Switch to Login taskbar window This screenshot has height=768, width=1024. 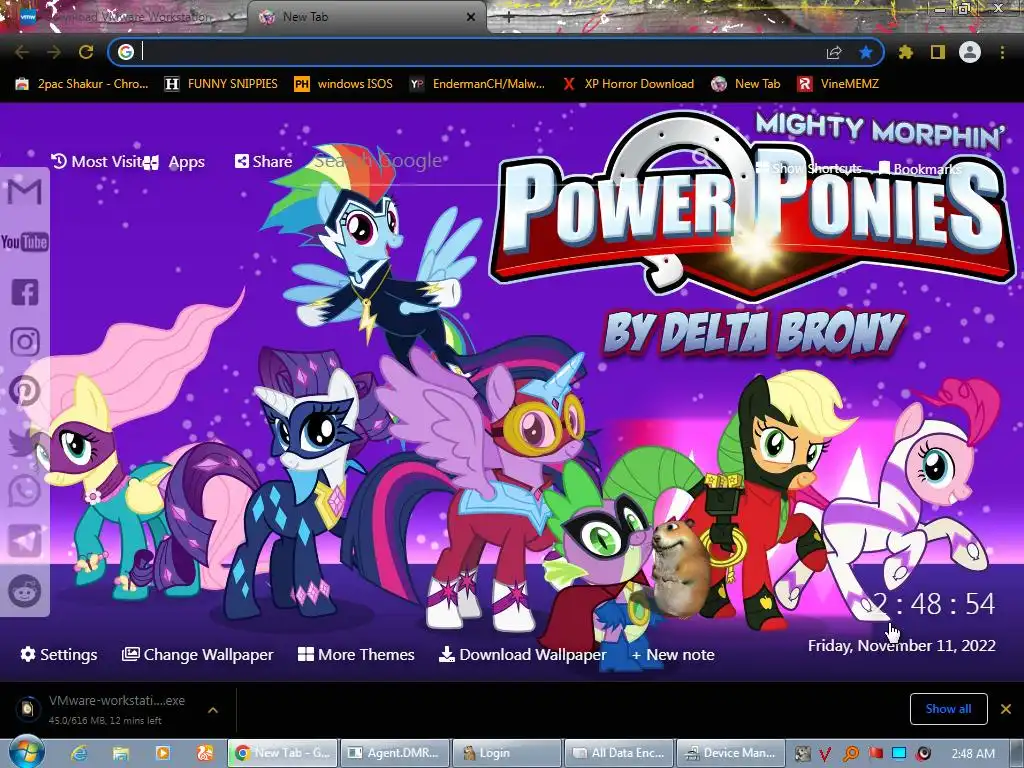click(x=507, y=753)
